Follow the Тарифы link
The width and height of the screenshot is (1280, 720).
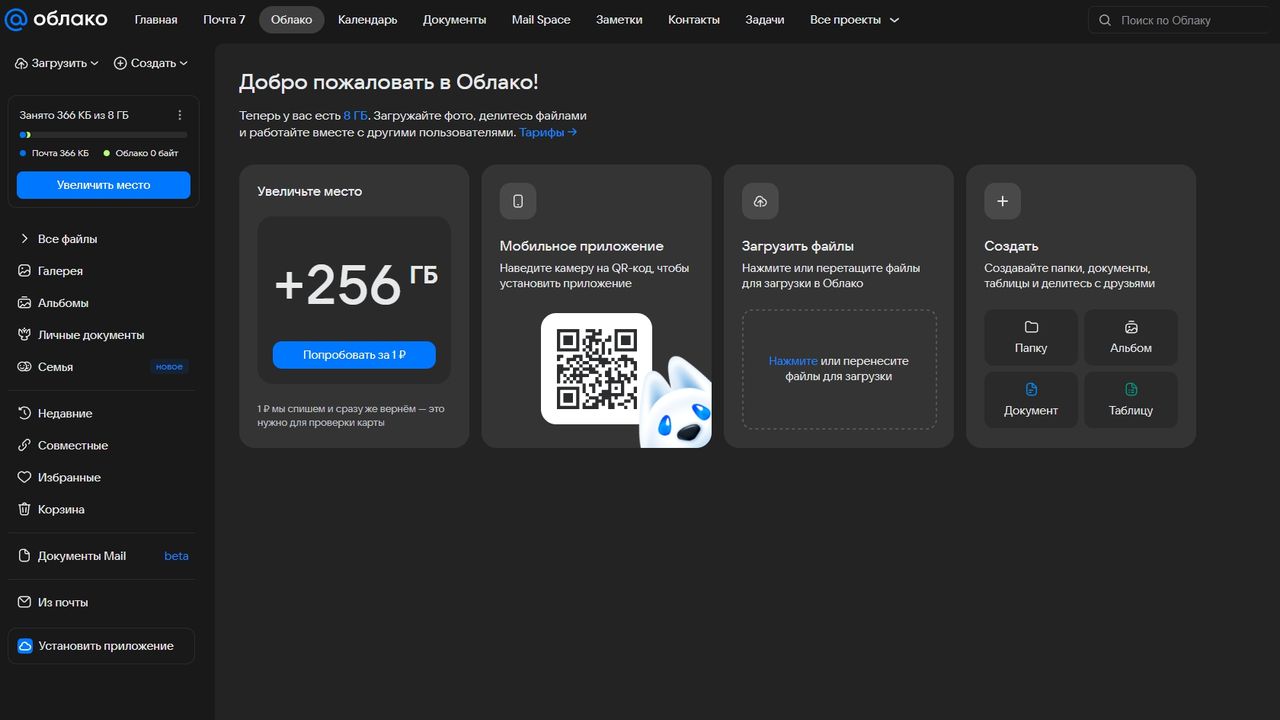(x=548, y=132)
